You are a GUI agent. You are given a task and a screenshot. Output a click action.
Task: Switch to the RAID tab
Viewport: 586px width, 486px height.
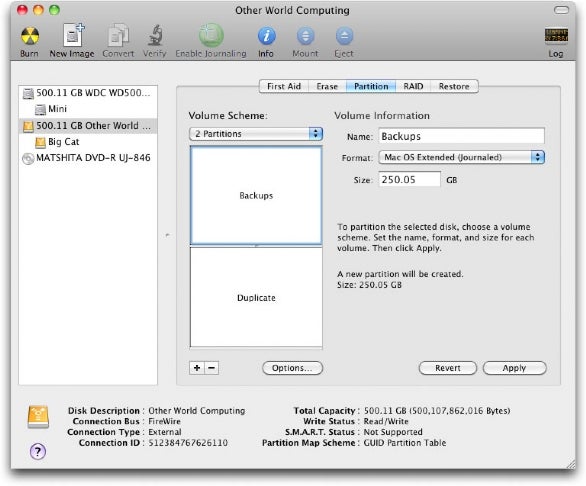[x=413, y=86]
